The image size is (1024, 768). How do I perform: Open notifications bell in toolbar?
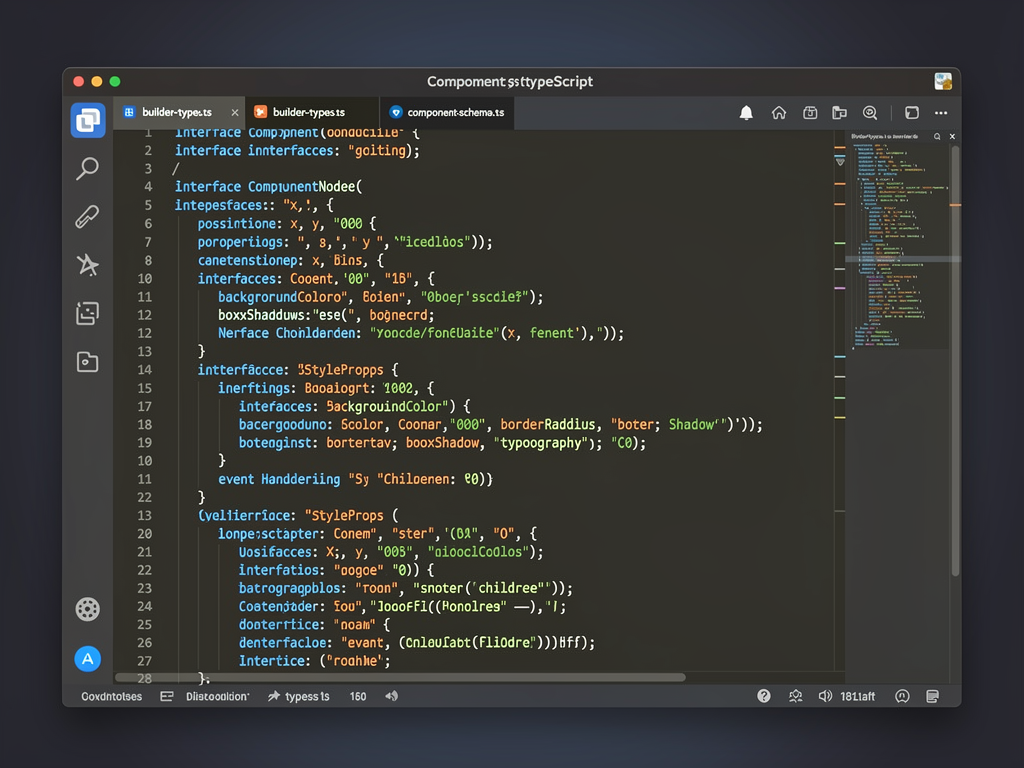pyautogui.click(x=746, y=113)
